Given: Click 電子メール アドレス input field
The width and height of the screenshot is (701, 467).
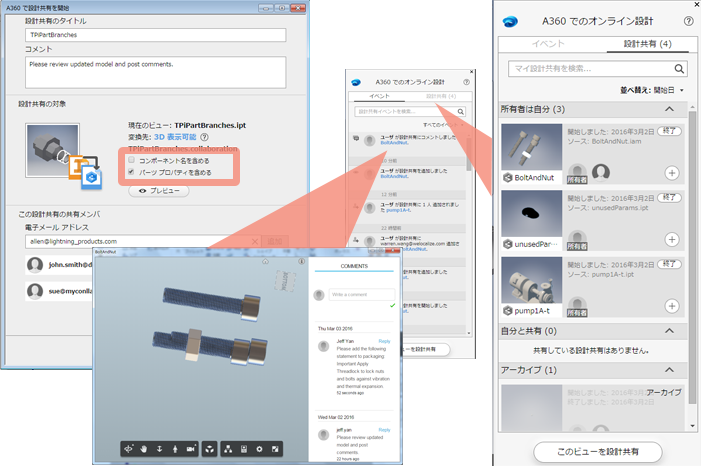Looking at the screenshot, I should [x=142, y=241].
